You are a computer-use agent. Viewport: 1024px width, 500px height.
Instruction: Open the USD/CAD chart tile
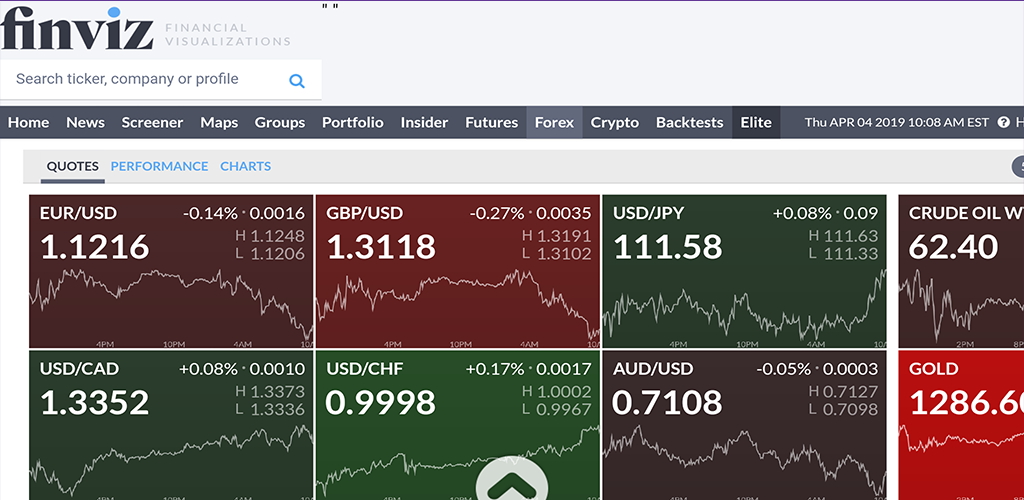coord(171,425)
